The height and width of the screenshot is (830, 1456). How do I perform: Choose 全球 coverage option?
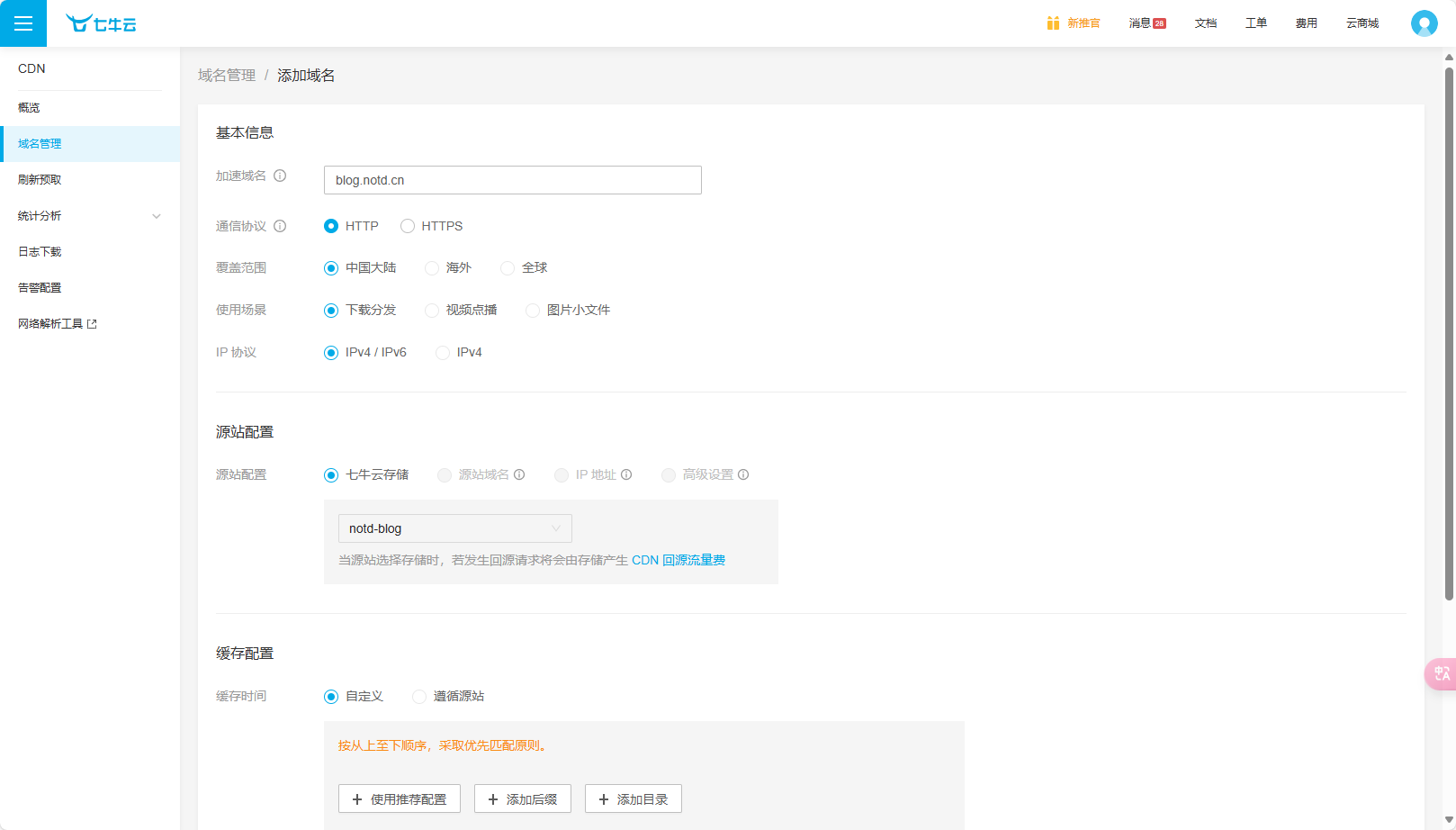pyautogui.click(x=508, y=268)
